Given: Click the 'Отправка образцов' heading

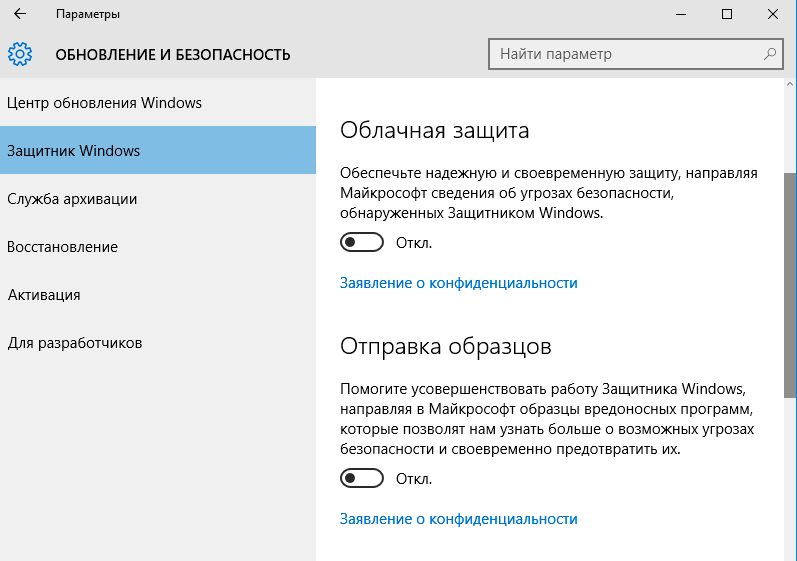Looking at the screenshot, I should tap(446, 346).
